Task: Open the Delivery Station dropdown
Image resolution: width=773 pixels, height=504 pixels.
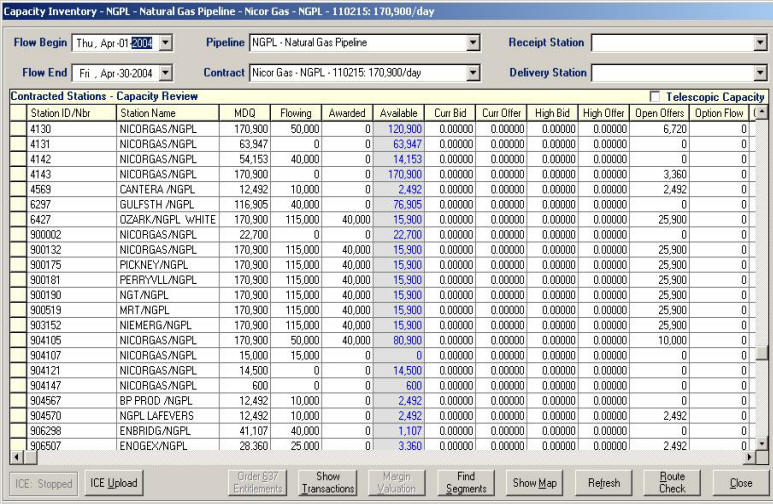Action: [x=760, y=73]
